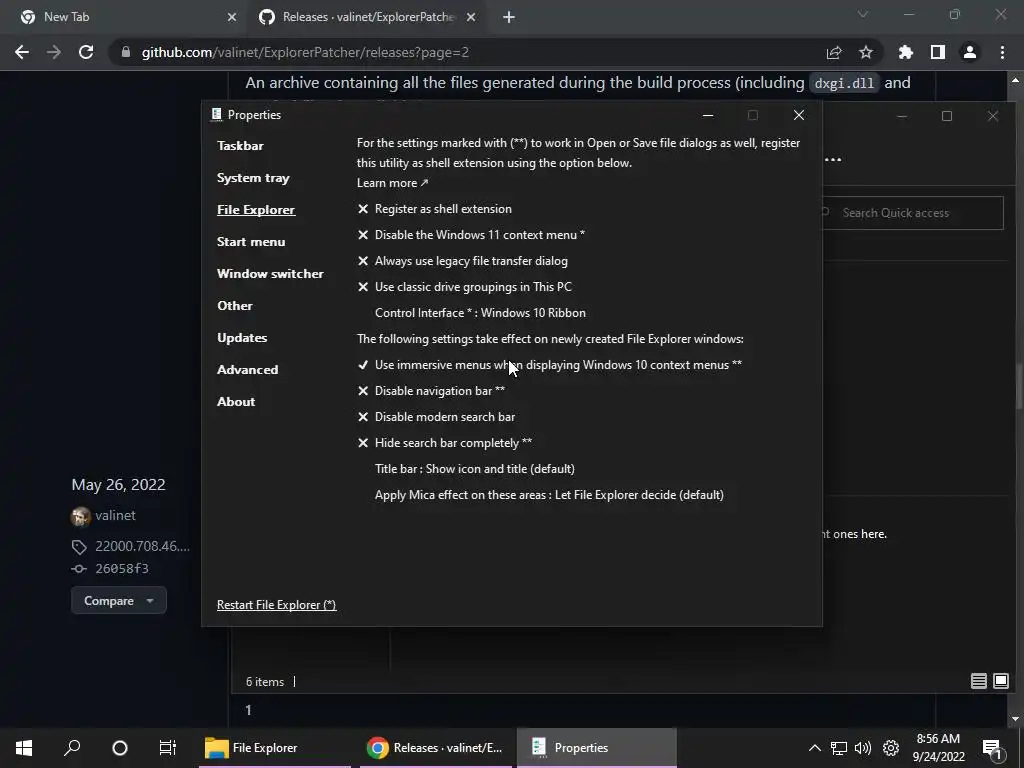This screenshot has width=1024, height=768.
Task: Close the Releases ExplorerPatcher tab
Action: pos(471,17)
